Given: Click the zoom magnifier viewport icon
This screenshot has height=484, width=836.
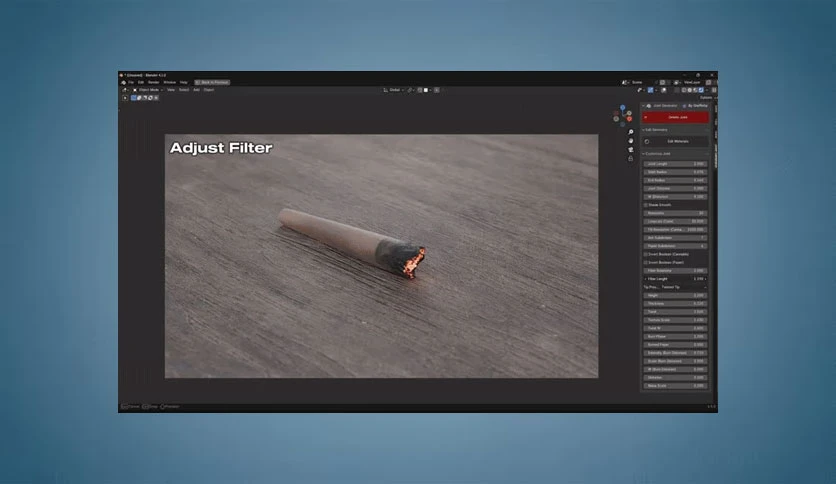Looking at the screenshot, I should pos(631,132).
